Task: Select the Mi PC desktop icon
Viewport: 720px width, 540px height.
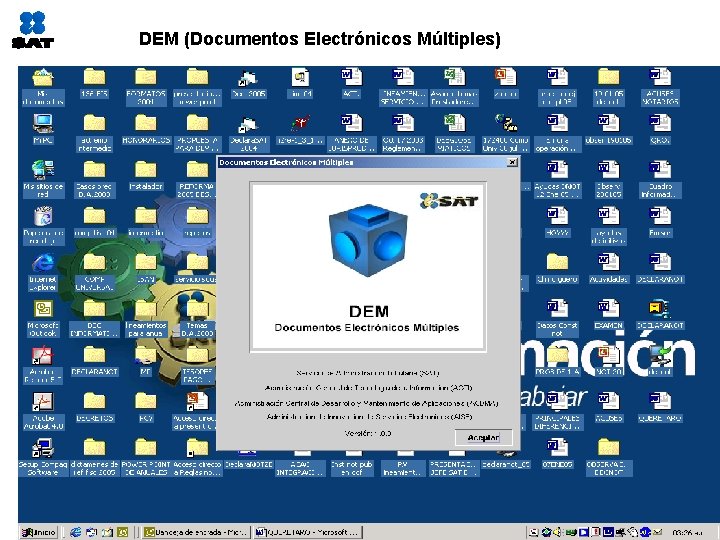Action: [x=42, y=129]
